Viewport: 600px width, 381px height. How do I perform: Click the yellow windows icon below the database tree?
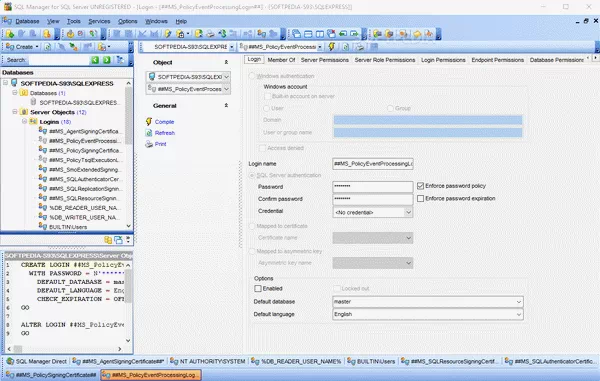[x=108, y=240]
